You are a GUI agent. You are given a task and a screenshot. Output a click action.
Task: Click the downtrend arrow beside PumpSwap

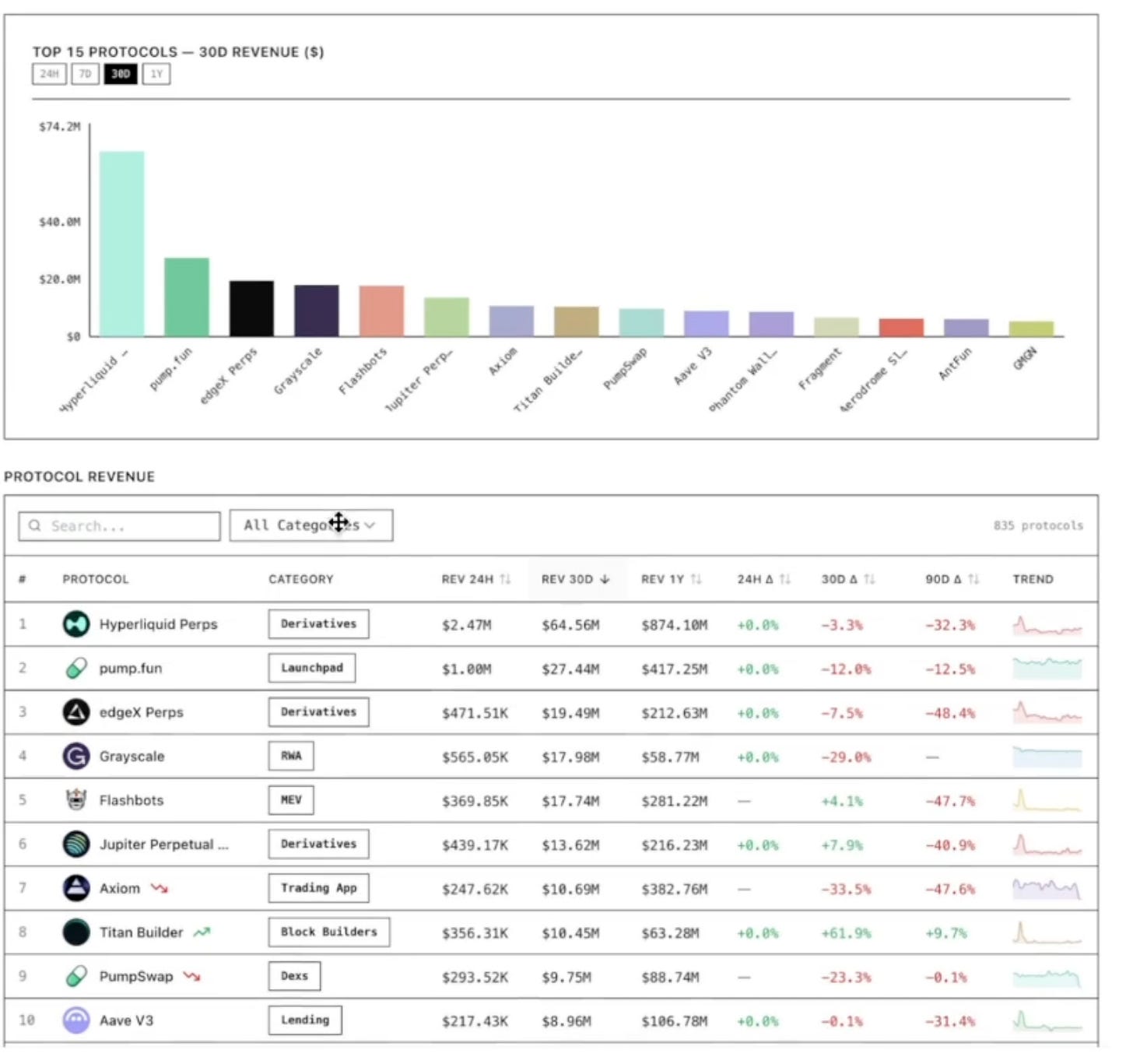point(191,976)
